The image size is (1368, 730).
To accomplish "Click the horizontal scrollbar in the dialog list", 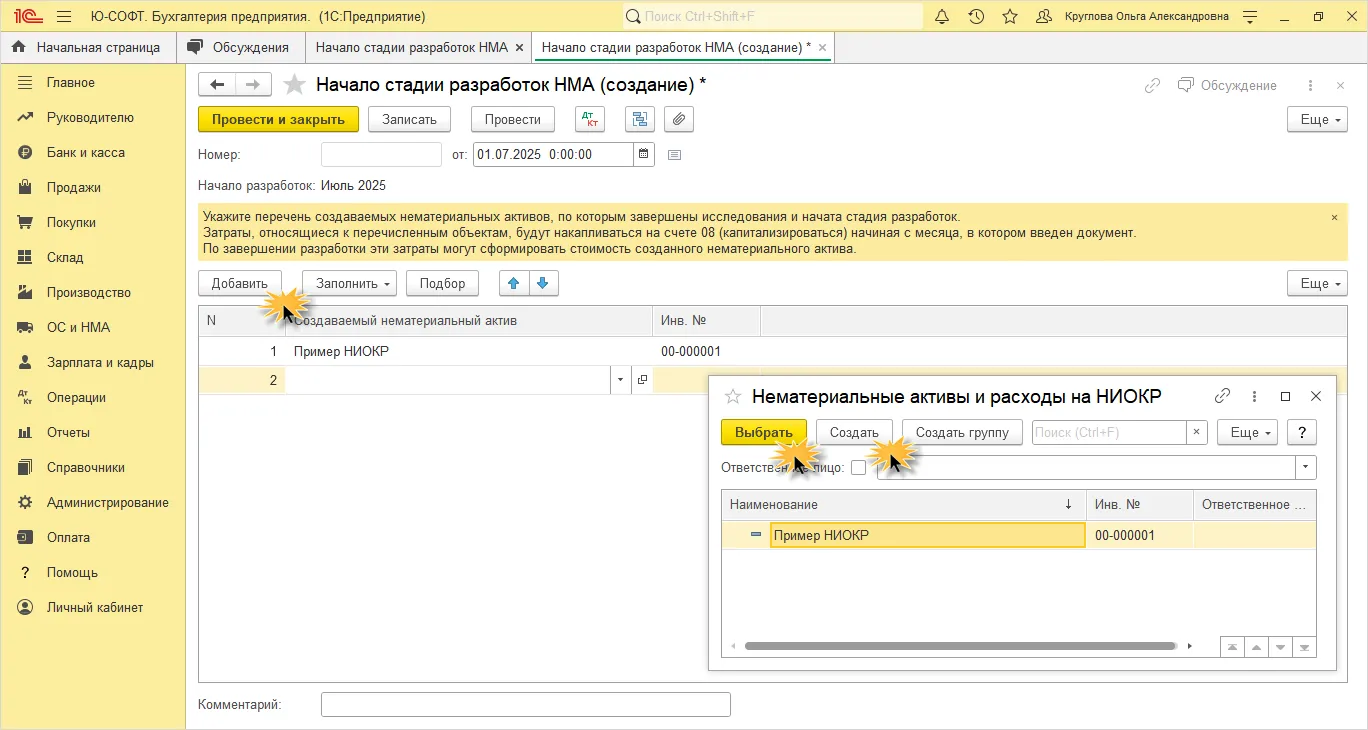I will (x=960, y=646).
